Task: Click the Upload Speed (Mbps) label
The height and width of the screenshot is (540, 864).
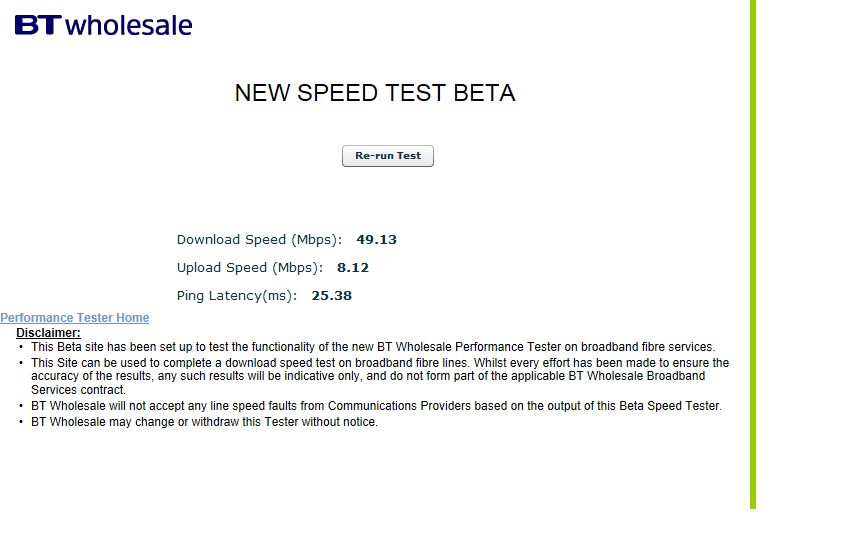Action: pos(250,268)
